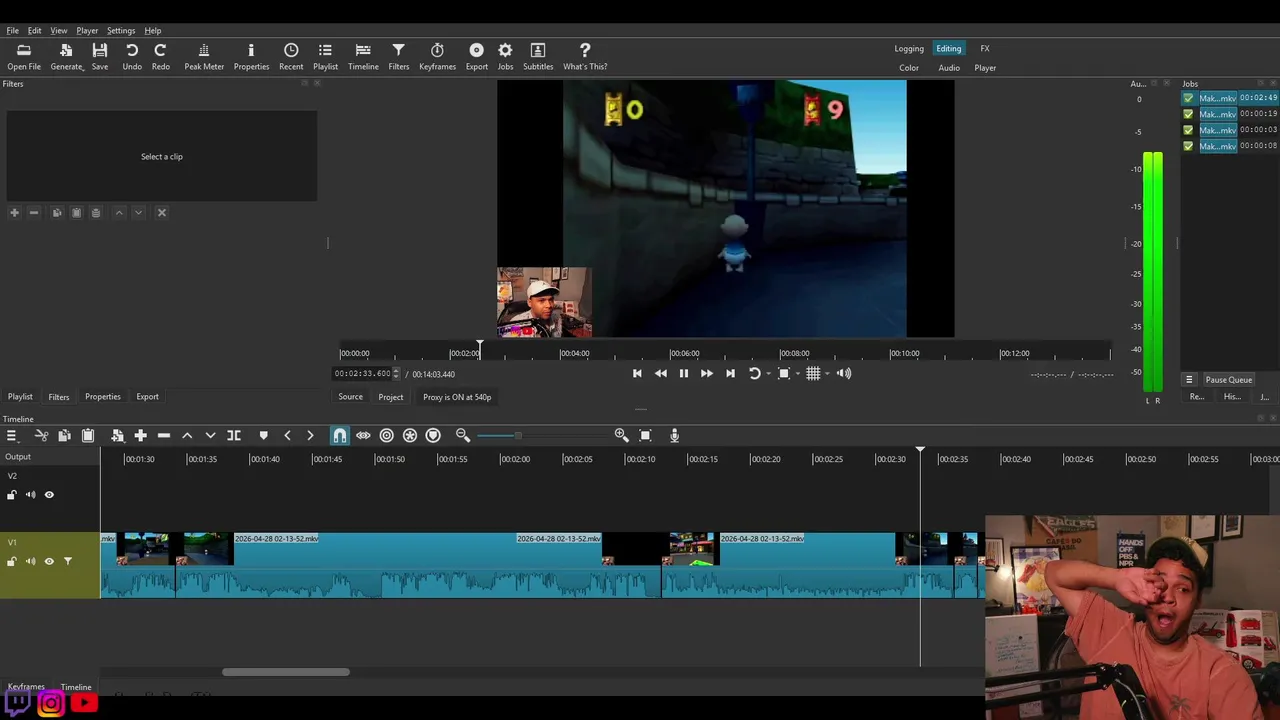Open the timeline hamburger menu
1280x720 pixels.
[x=12, y=435]
